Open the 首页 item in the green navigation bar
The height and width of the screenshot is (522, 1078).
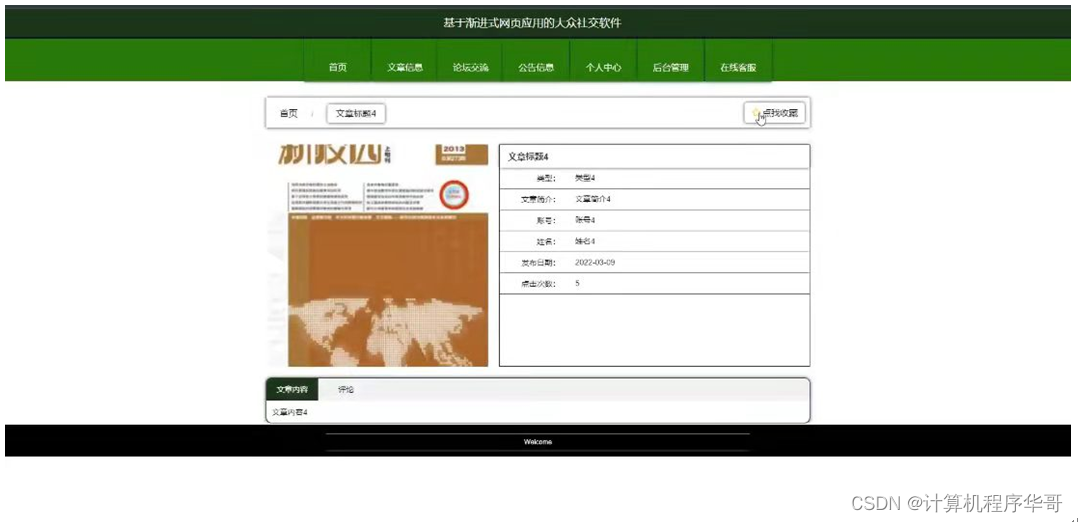click(x=338, y=67)
